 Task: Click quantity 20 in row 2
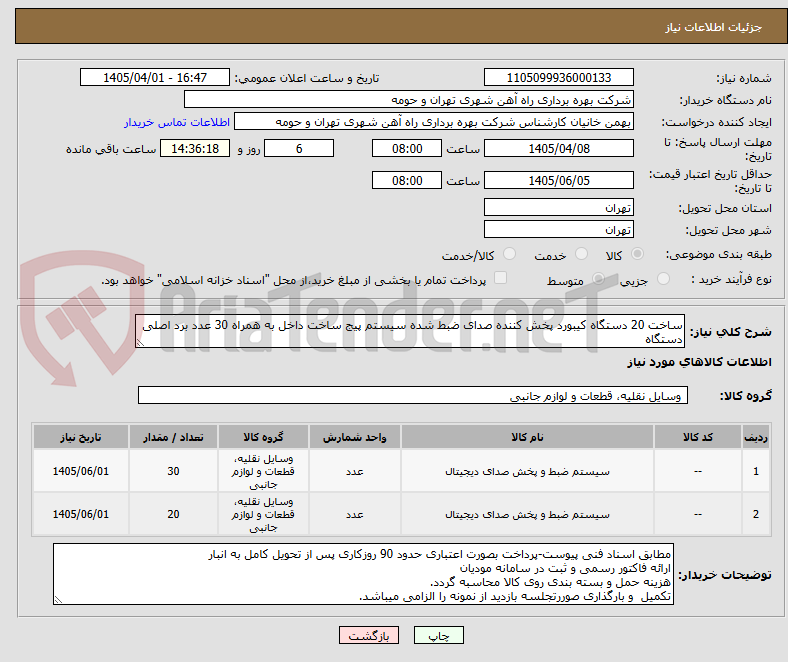pyautogui.click(x=173, y=514)
